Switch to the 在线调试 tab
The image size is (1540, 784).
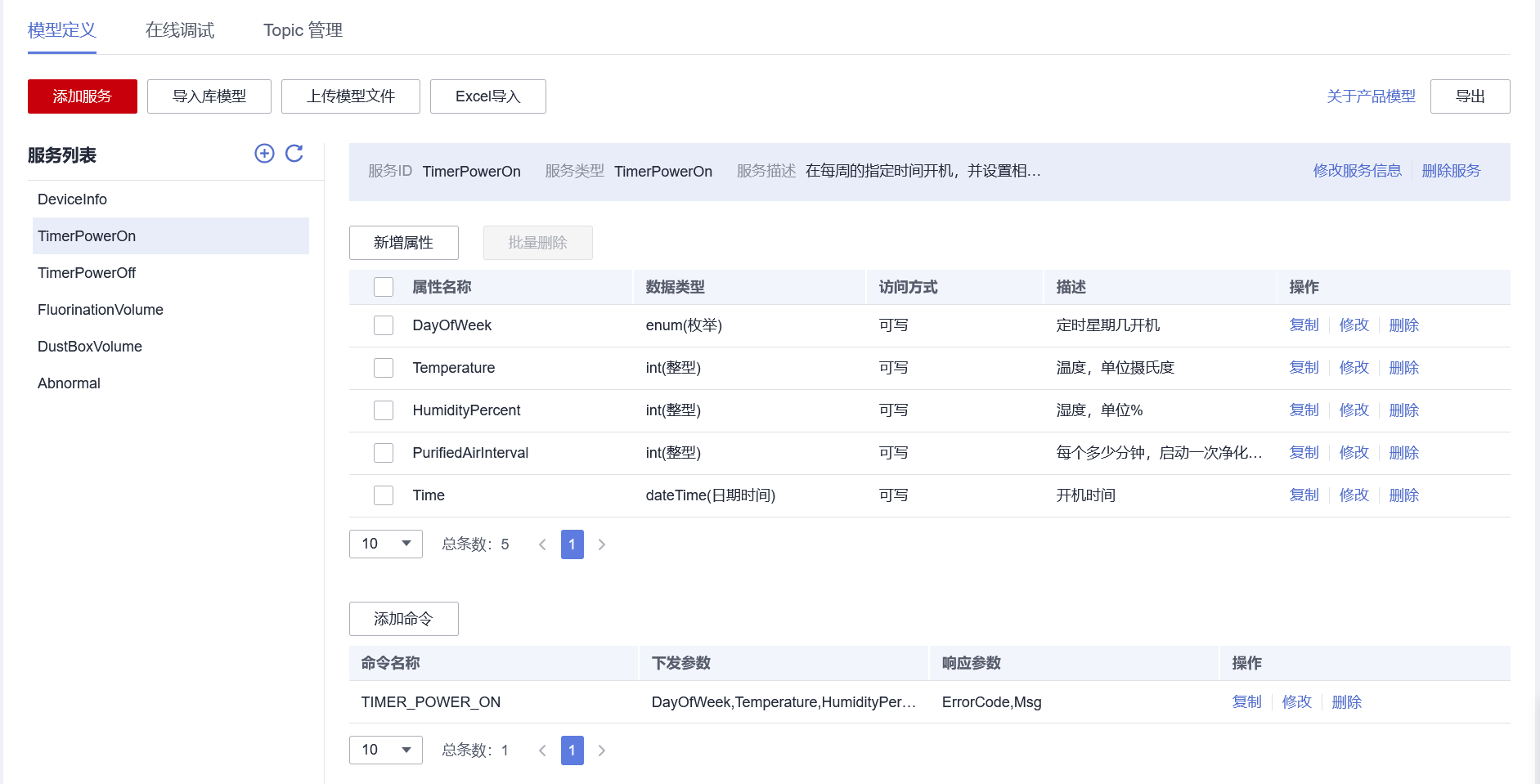180,29
